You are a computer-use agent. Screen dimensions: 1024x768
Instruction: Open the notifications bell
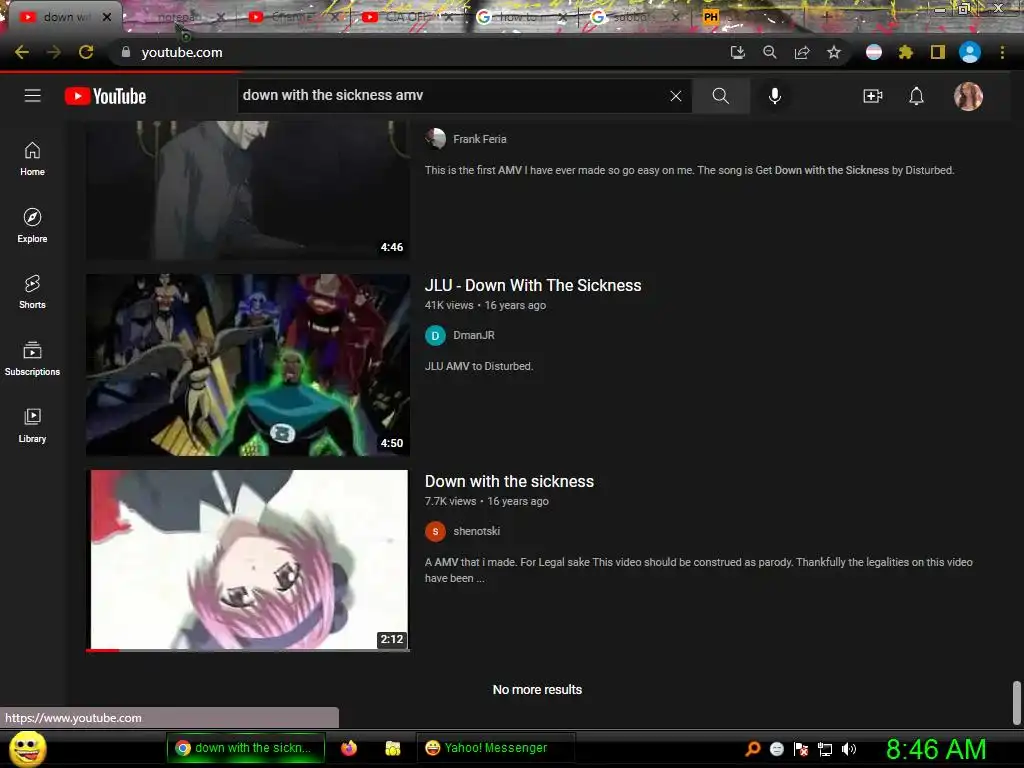[x=916, y=96]
